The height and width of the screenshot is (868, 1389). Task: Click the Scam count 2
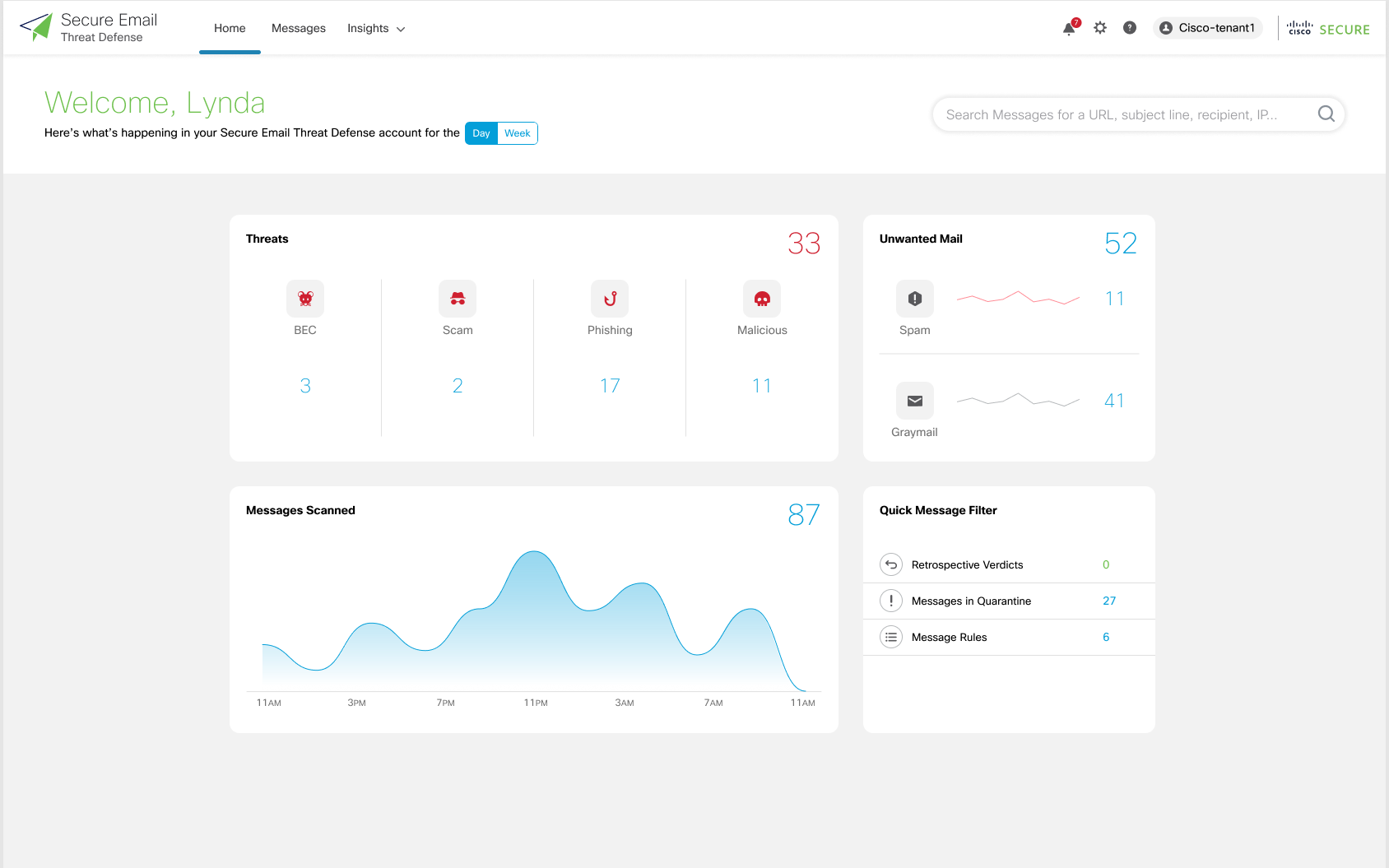tap(458, 386)
